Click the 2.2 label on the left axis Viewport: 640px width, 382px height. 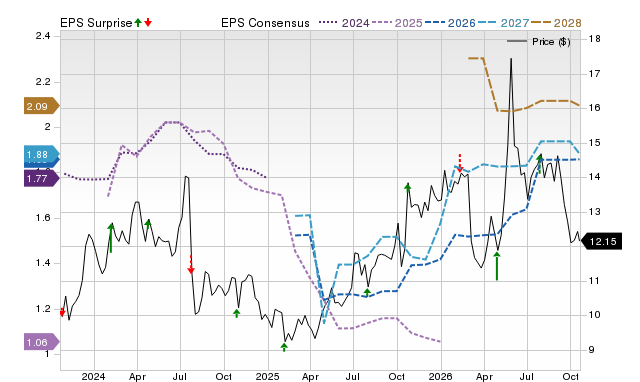(43, 82)
